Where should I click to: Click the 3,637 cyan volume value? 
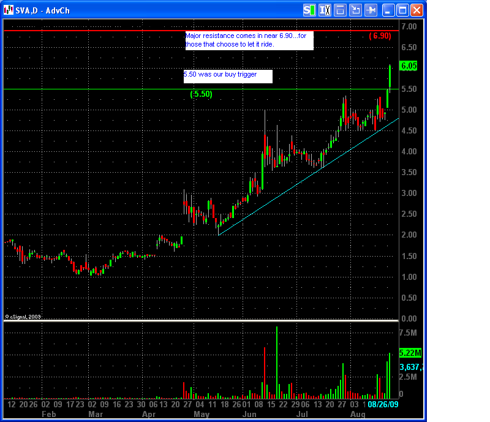click(x=412, y=367)
